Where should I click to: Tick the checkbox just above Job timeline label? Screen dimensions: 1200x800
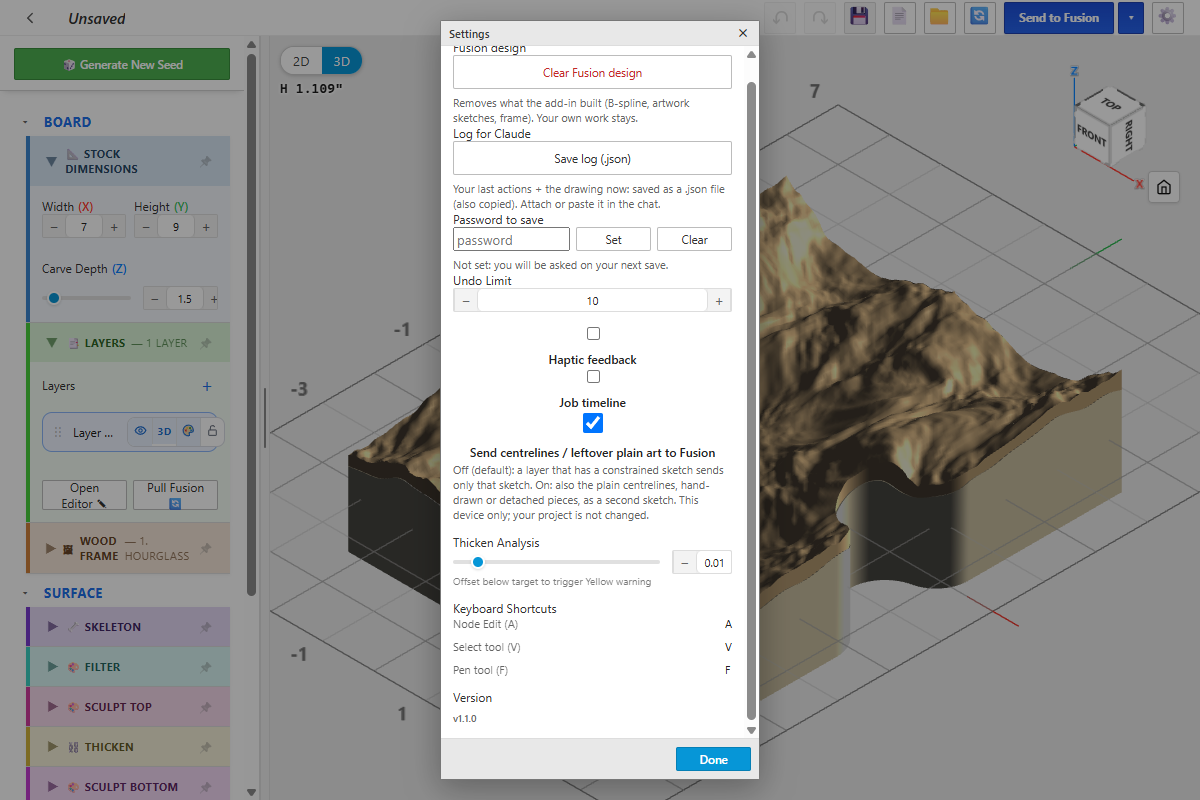[x=593, y=377]
